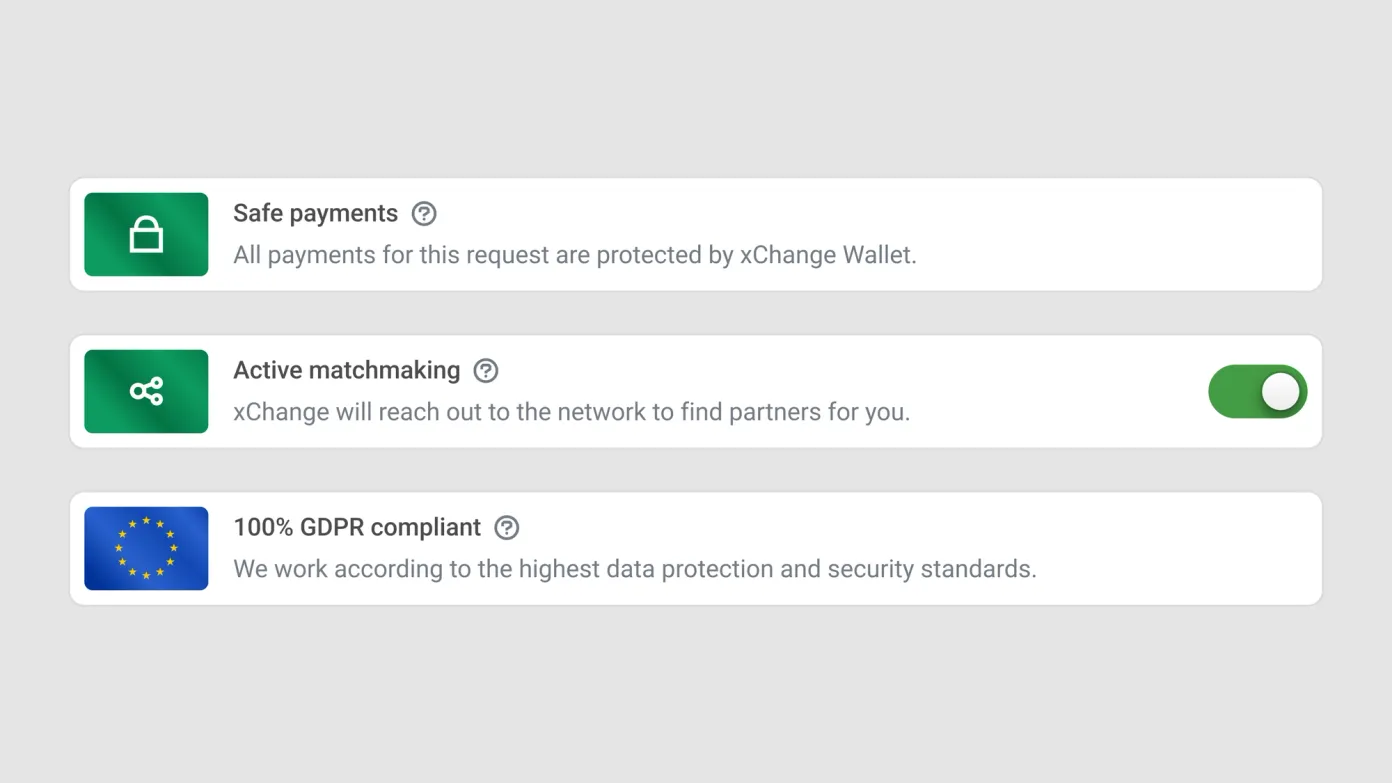Click empty area of the GDPR card
The height and width of the screenshot is (783, 1392).
(x=1180, y=548)
